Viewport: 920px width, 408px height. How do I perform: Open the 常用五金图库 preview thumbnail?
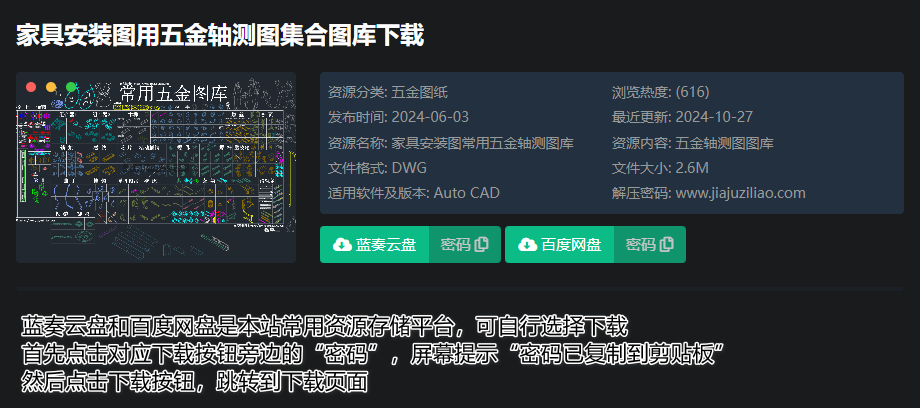click(156, 167)
